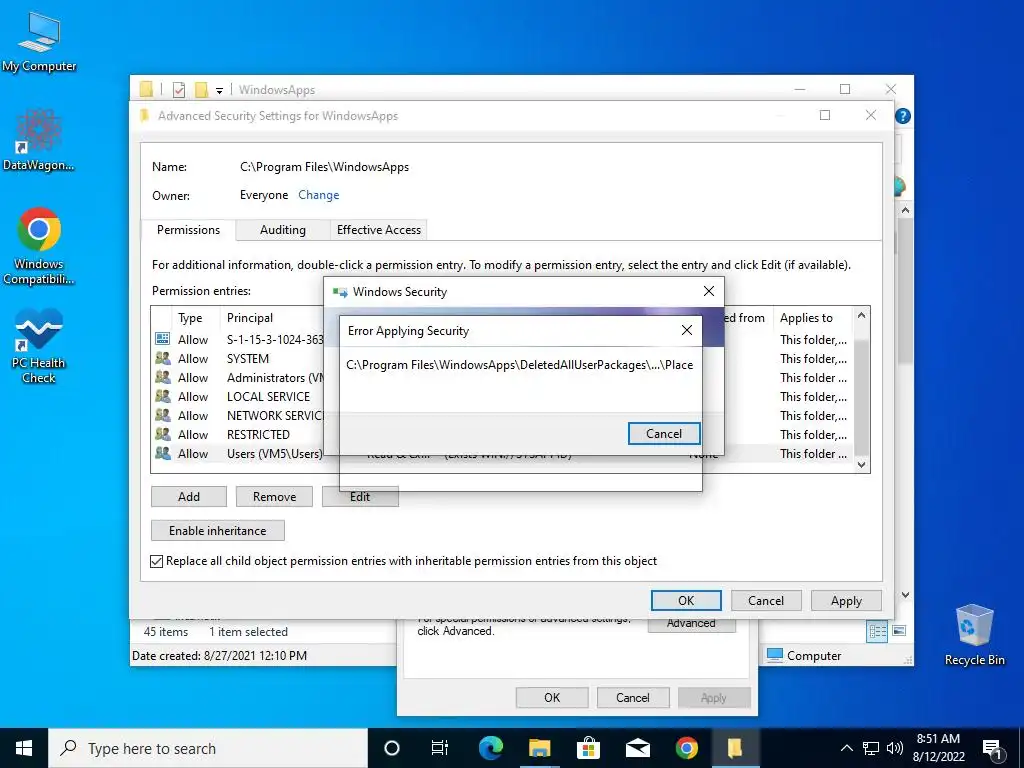
Task: Open My Computer desktop icon
Action: 39,42
